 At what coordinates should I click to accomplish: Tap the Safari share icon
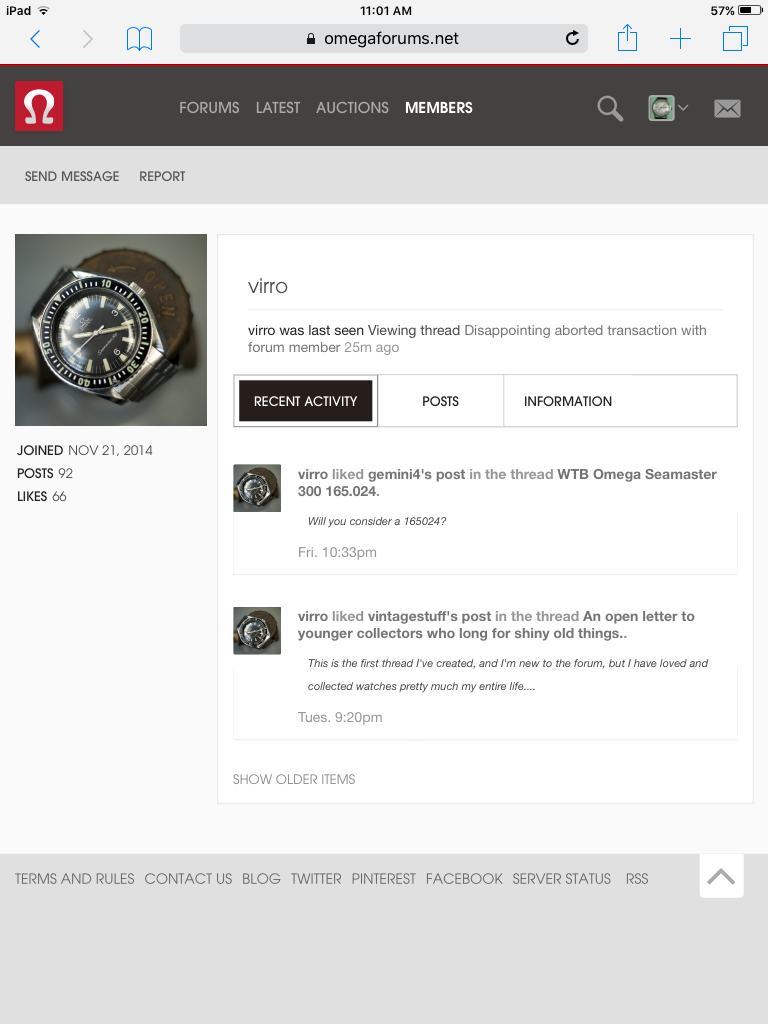627,39
